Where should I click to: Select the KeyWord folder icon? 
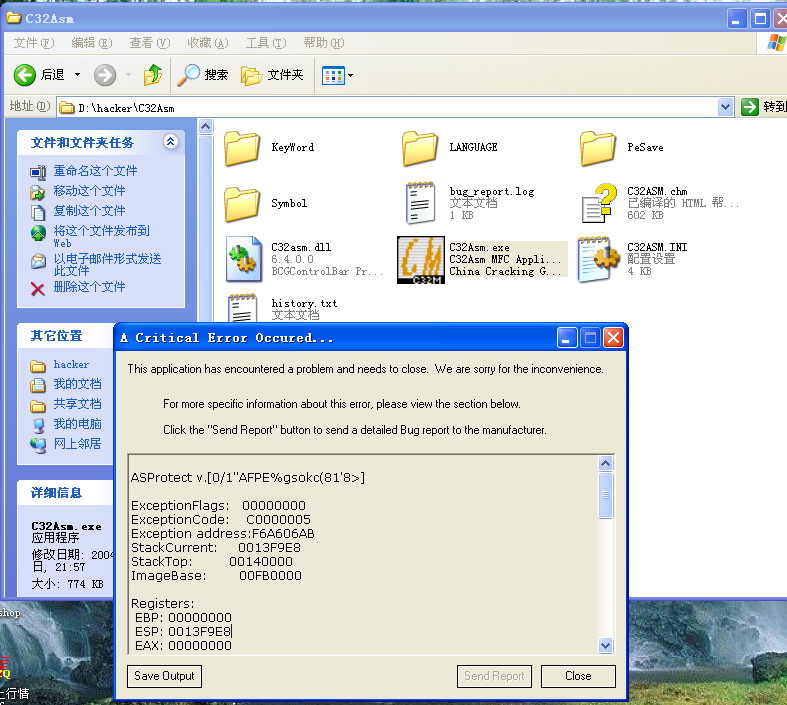(x=242, y=148)
